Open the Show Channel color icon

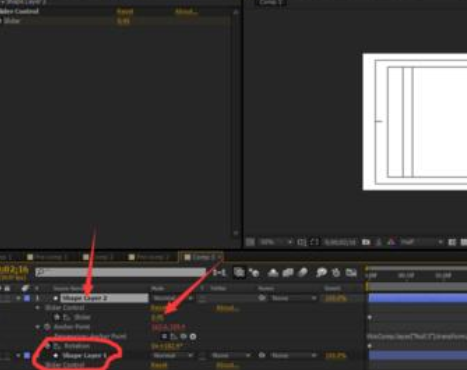391,242
